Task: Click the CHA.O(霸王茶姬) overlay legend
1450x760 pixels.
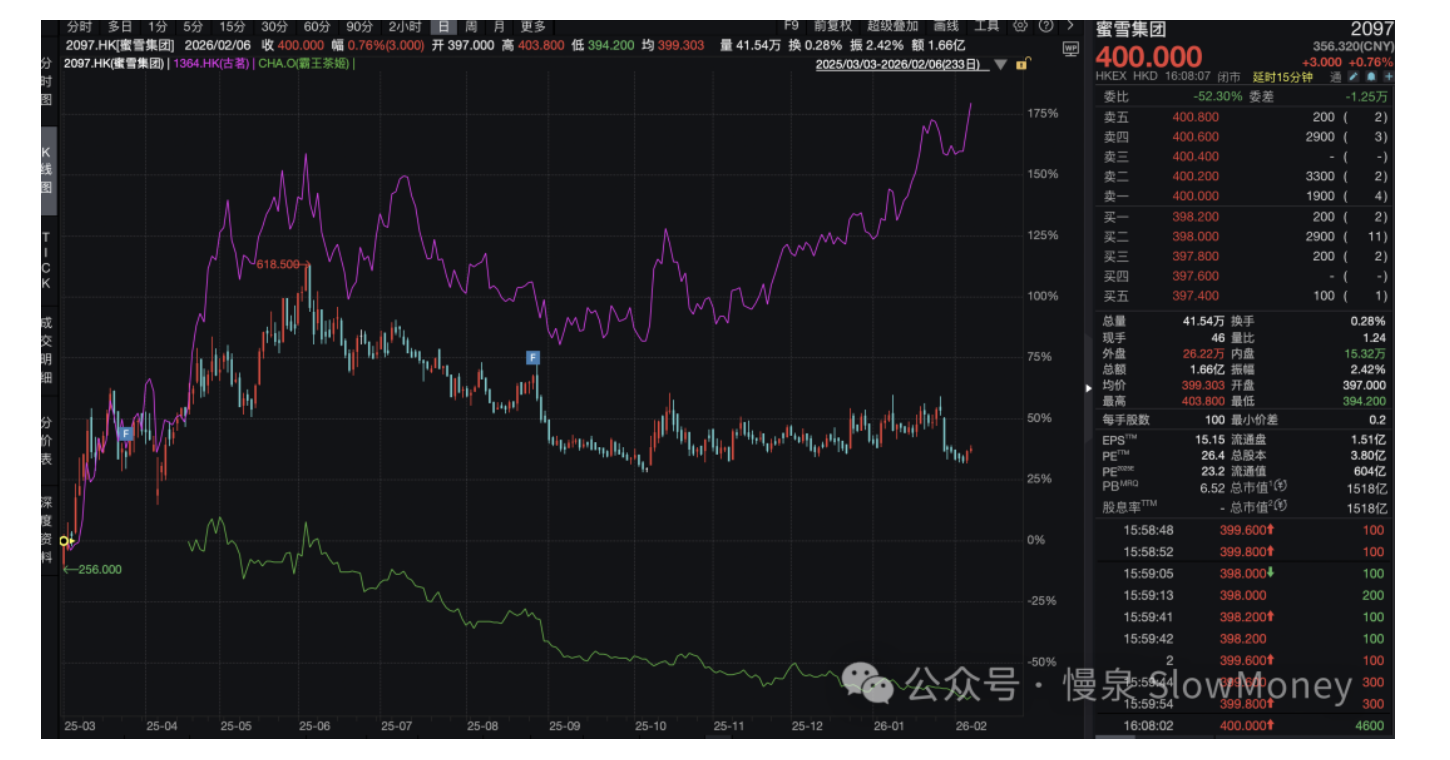Action: (x=303, y=63)
